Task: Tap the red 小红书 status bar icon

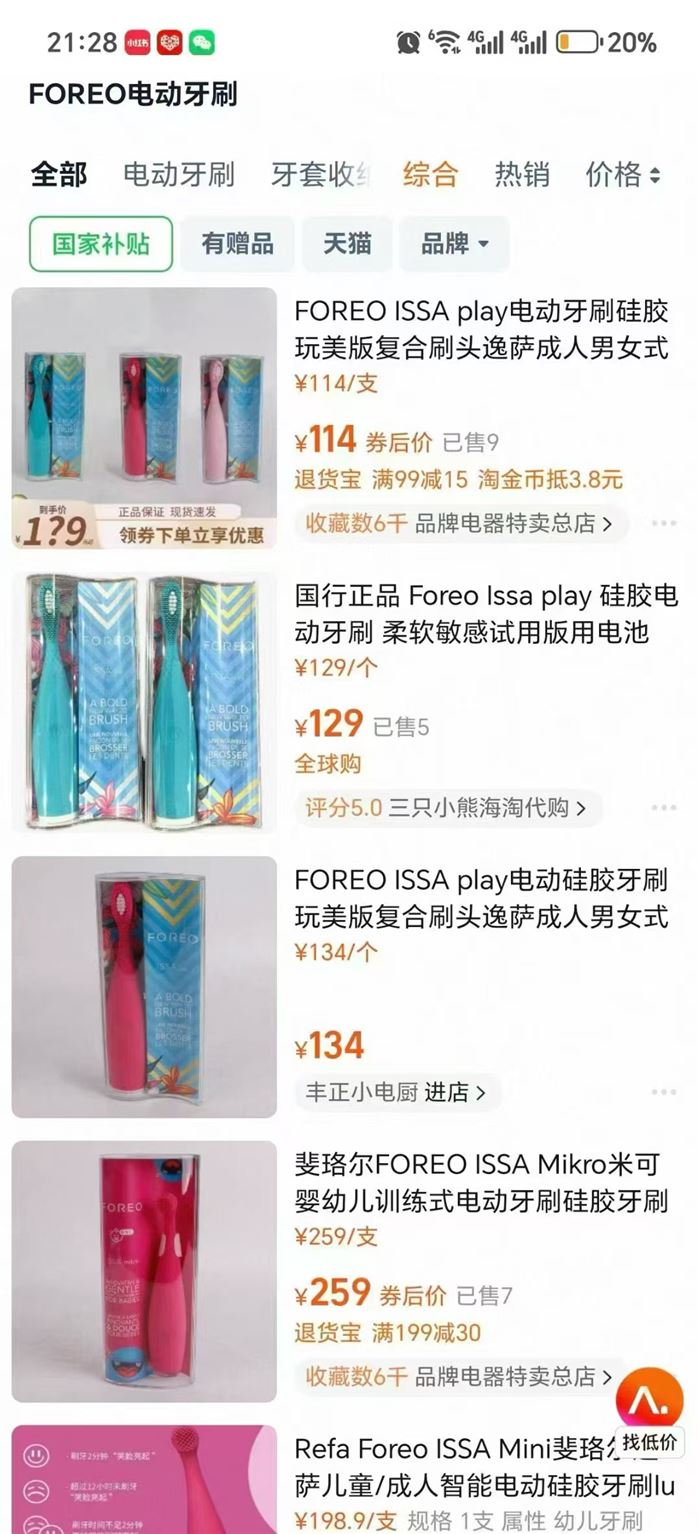Action: coord(137,42)
